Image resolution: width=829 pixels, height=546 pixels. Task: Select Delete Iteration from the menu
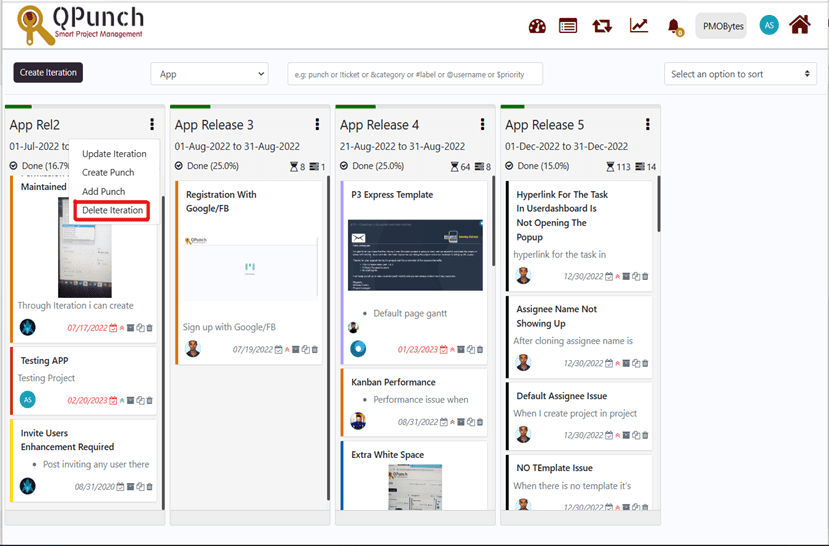112,210
